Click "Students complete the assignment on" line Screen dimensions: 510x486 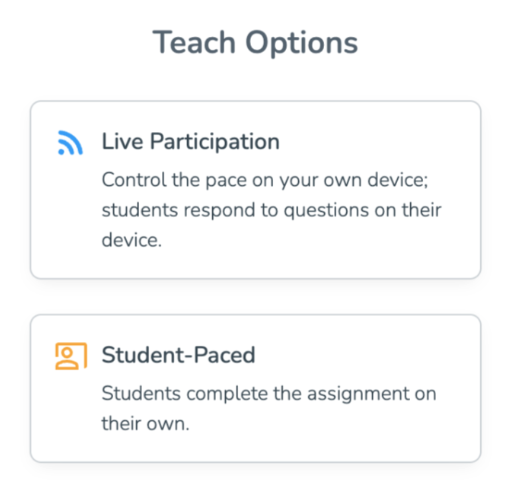point(269,394)
